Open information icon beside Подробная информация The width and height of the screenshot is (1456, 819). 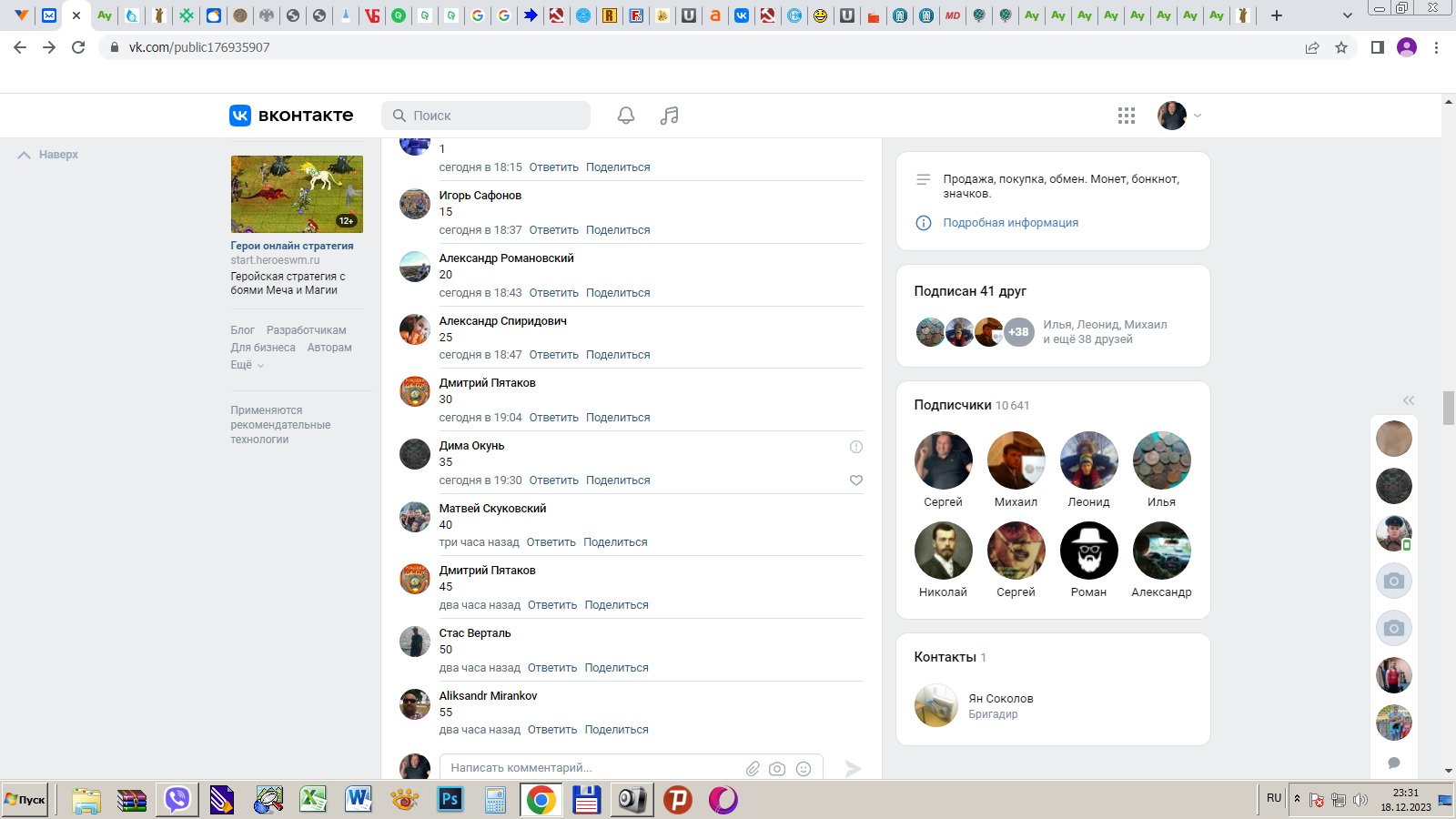click(924, 223)
